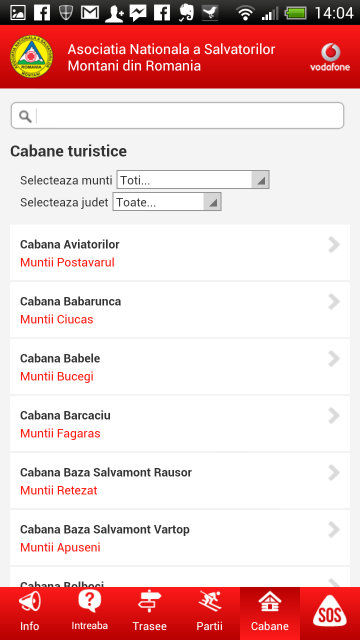Click the search magnifier icon

point(25,116)
